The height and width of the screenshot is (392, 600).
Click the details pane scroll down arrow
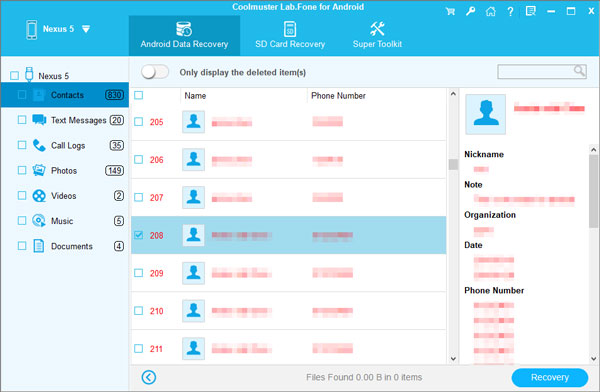click(593, 359)
